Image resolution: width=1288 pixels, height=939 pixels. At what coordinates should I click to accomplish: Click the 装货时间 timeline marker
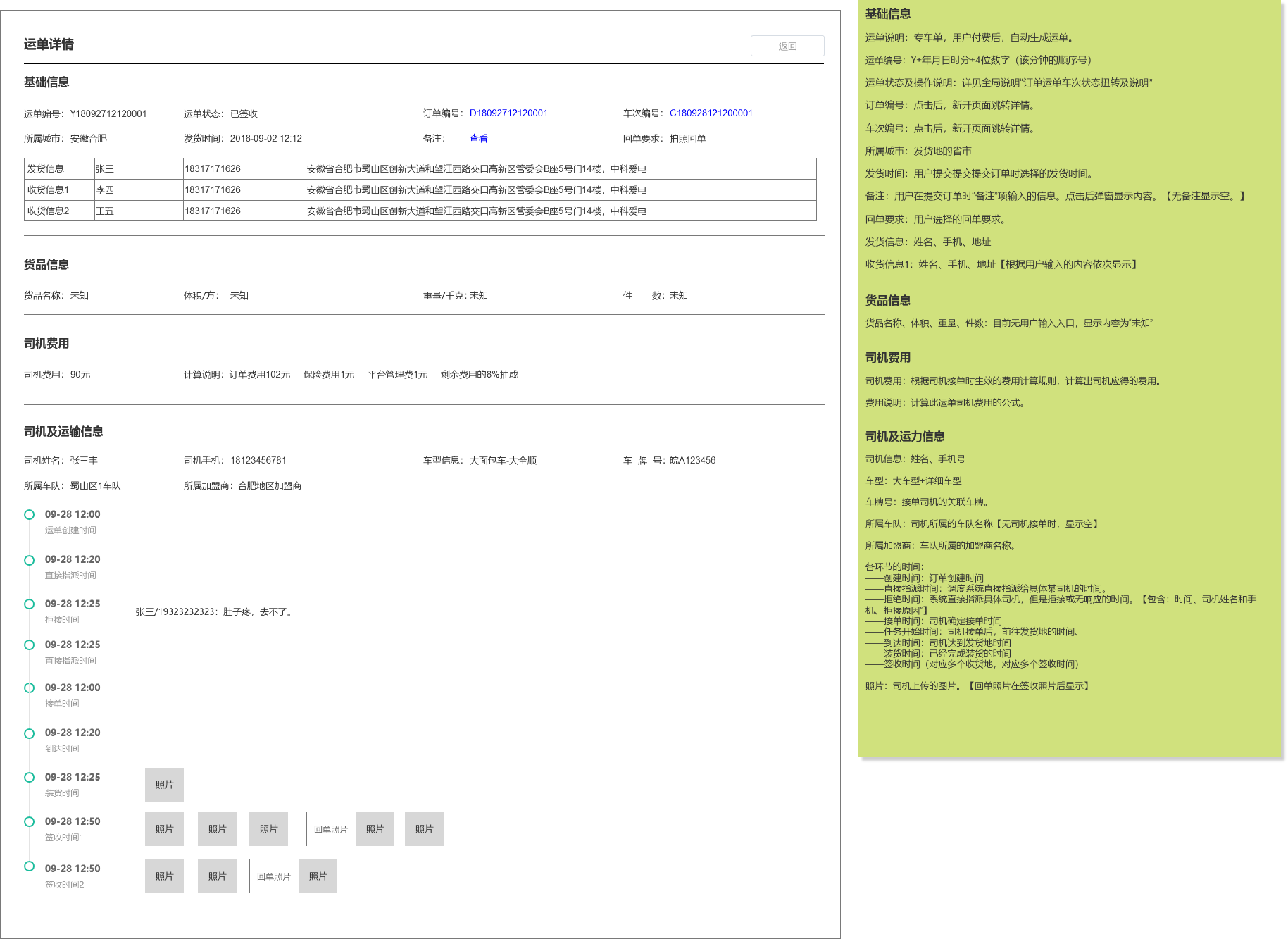pos(30,778)
